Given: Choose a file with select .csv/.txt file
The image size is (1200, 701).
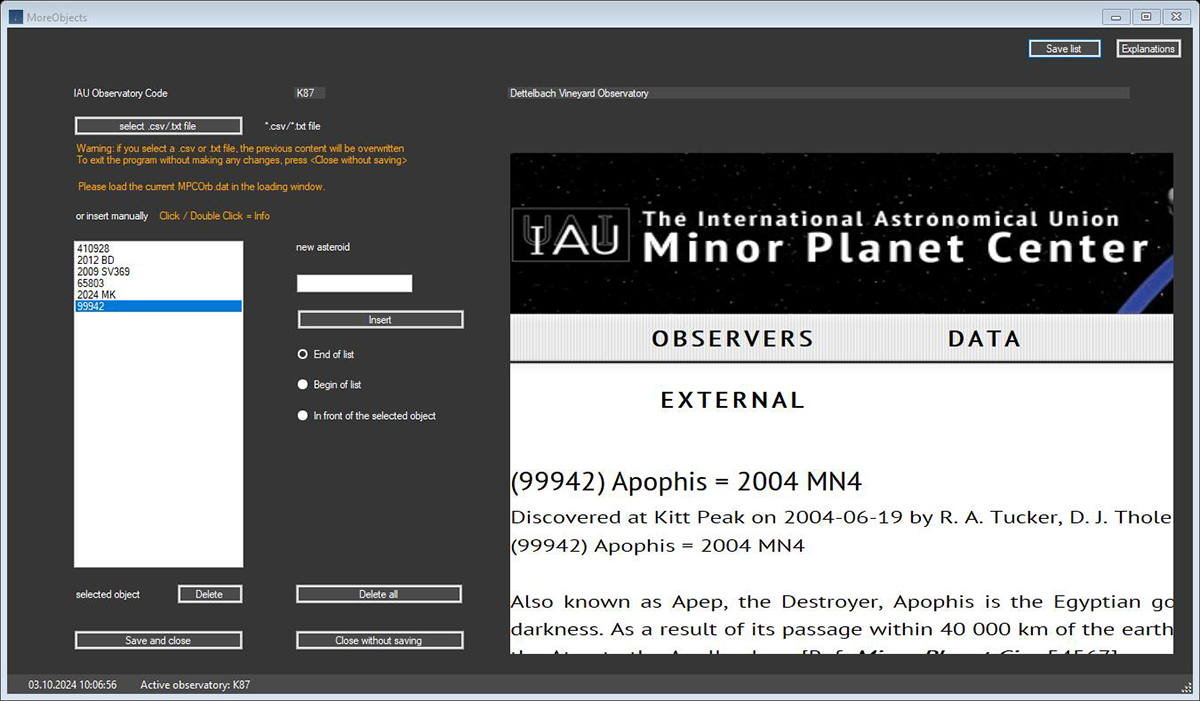Looking at the screenshot, I should click(x=158, y=126).
